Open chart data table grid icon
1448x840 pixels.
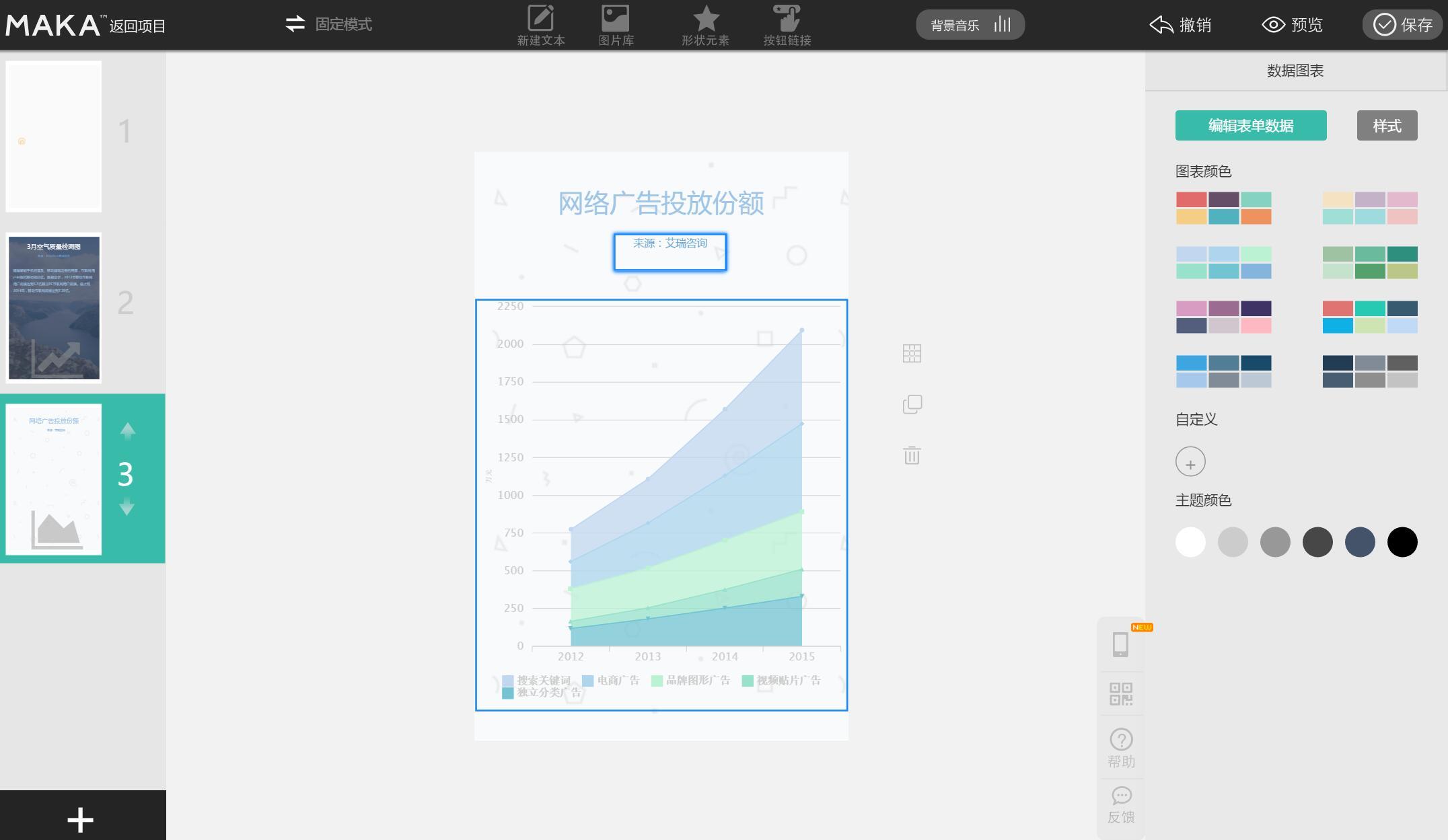pos(912,354)
